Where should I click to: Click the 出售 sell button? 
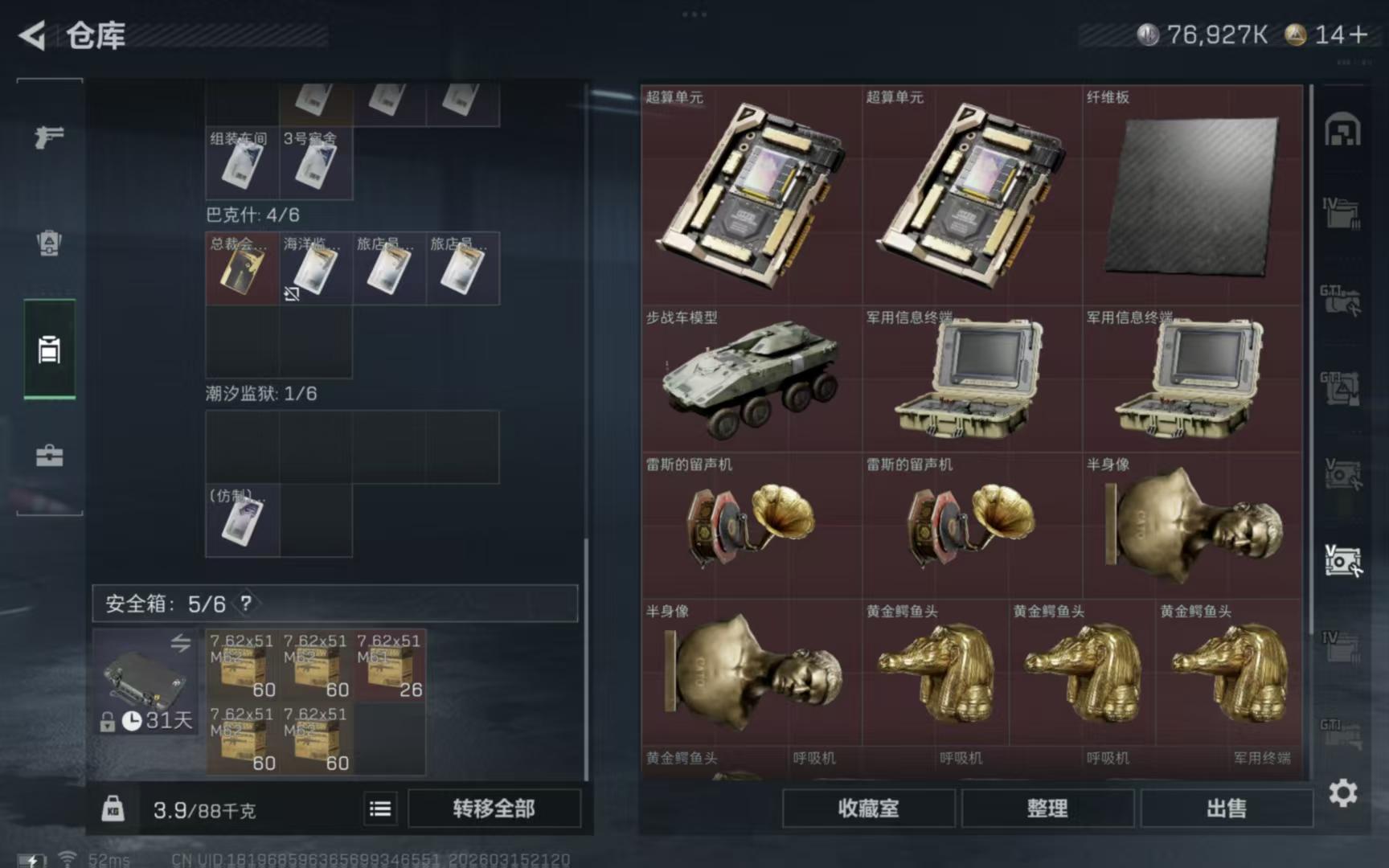click(1227, 809)
